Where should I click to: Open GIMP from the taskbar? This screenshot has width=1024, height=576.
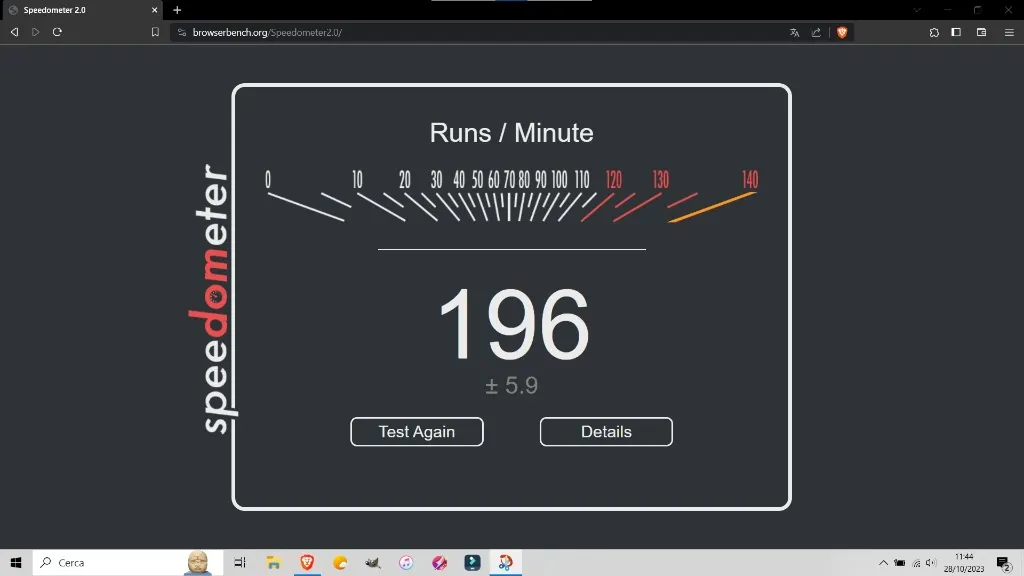pyautogui.click(x=373, y=562)
